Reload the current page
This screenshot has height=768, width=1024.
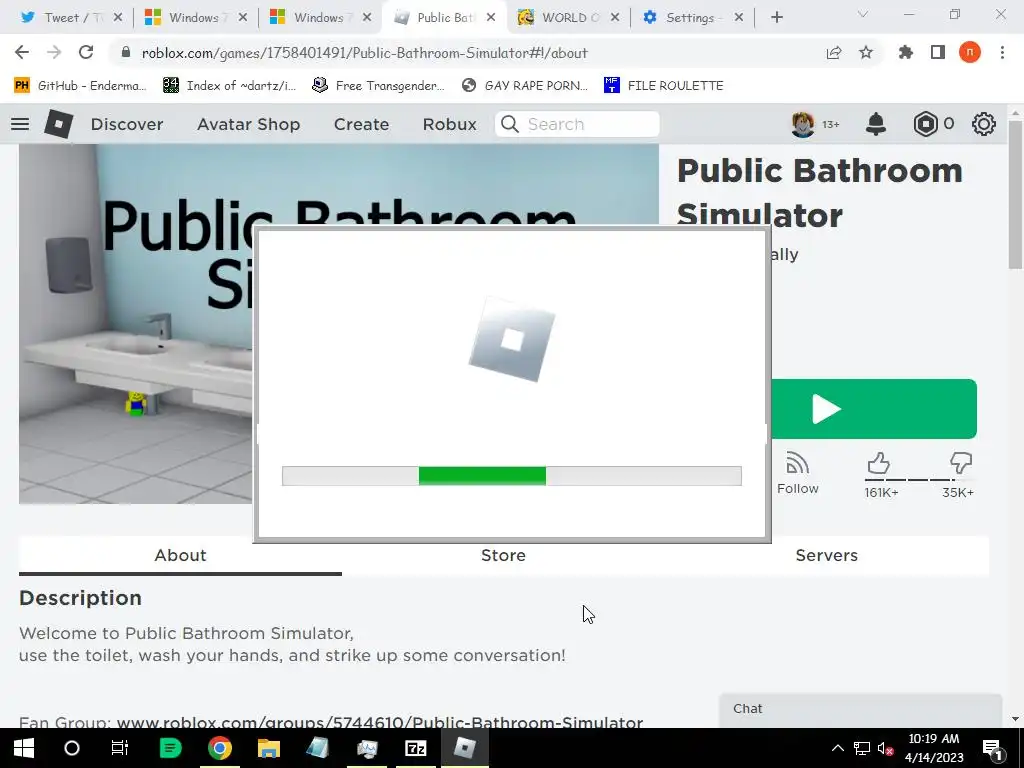(x=86, y=52)
